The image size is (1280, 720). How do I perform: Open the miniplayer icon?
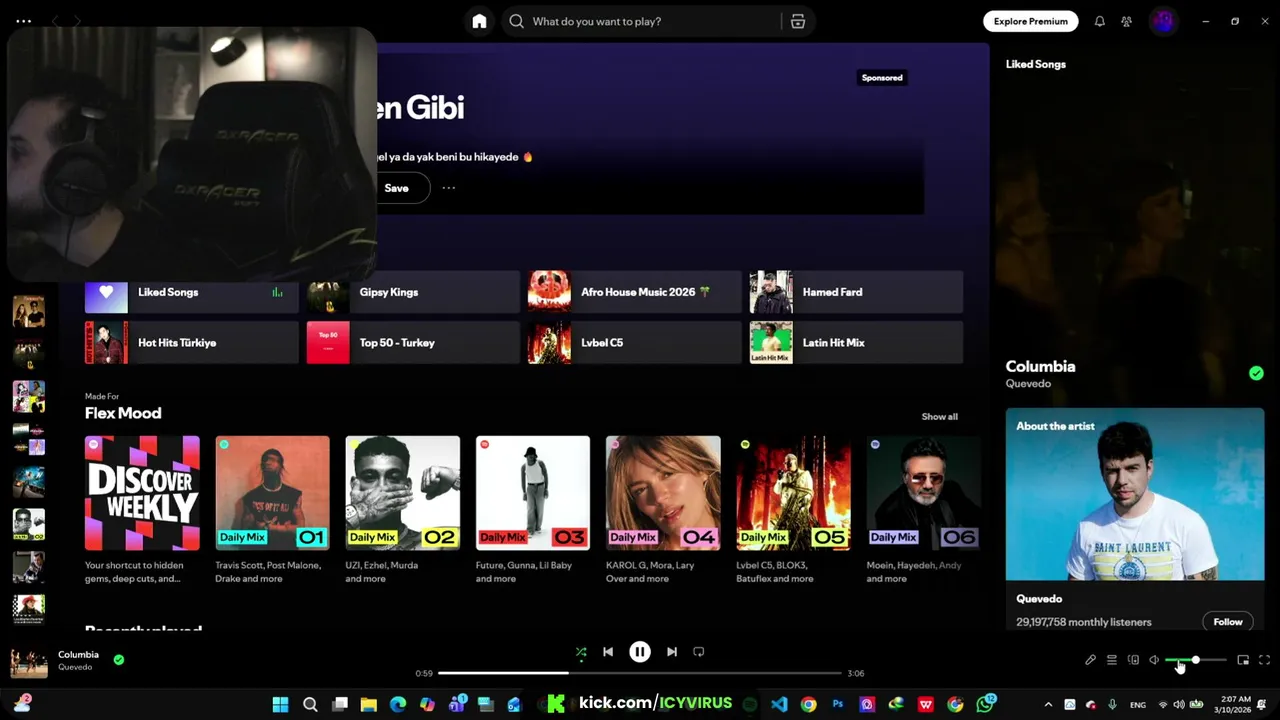click(x=1243, y=660)
